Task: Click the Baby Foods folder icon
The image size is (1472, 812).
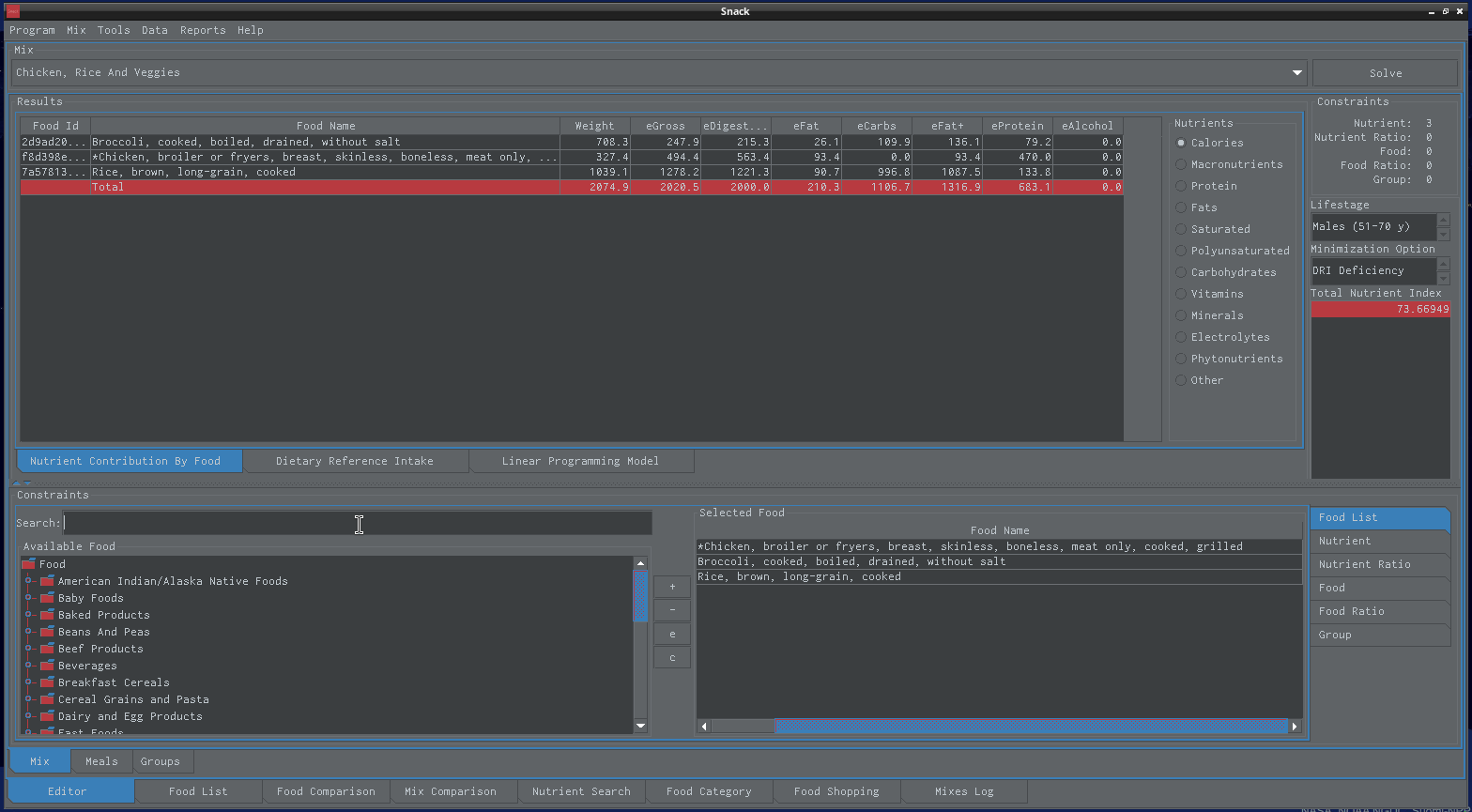Action: pos(47,598)
